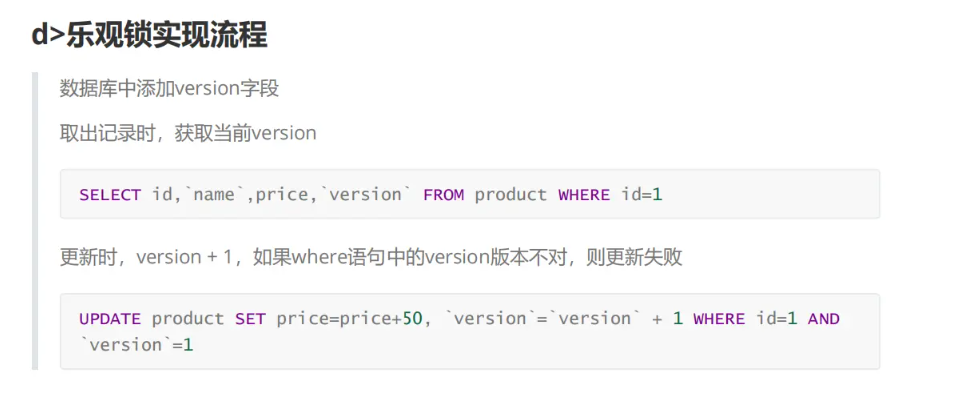Click `version`=1 on the last code line
This screenshot has height=419, width=964.
[x=136, y=345]
